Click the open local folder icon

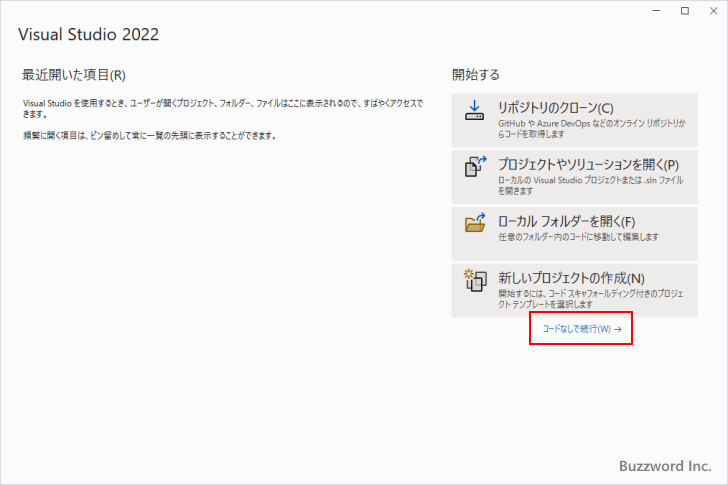(x=475, y=223)
